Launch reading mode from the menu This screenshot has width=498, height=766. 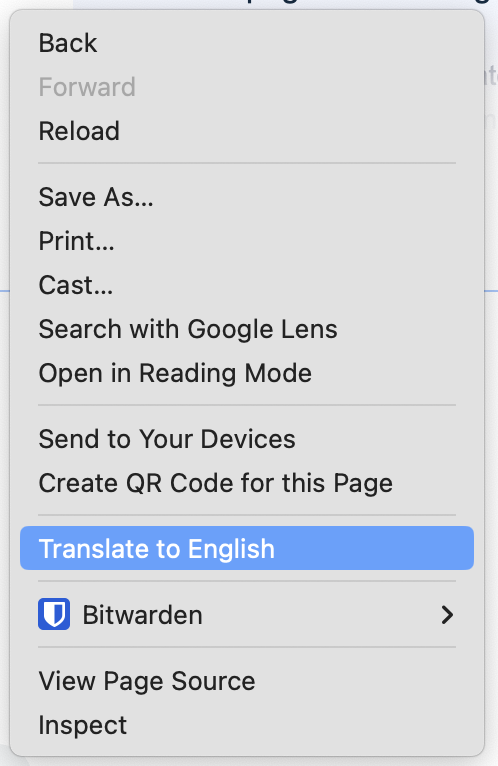pyautogui.click(x=247, y=373)
